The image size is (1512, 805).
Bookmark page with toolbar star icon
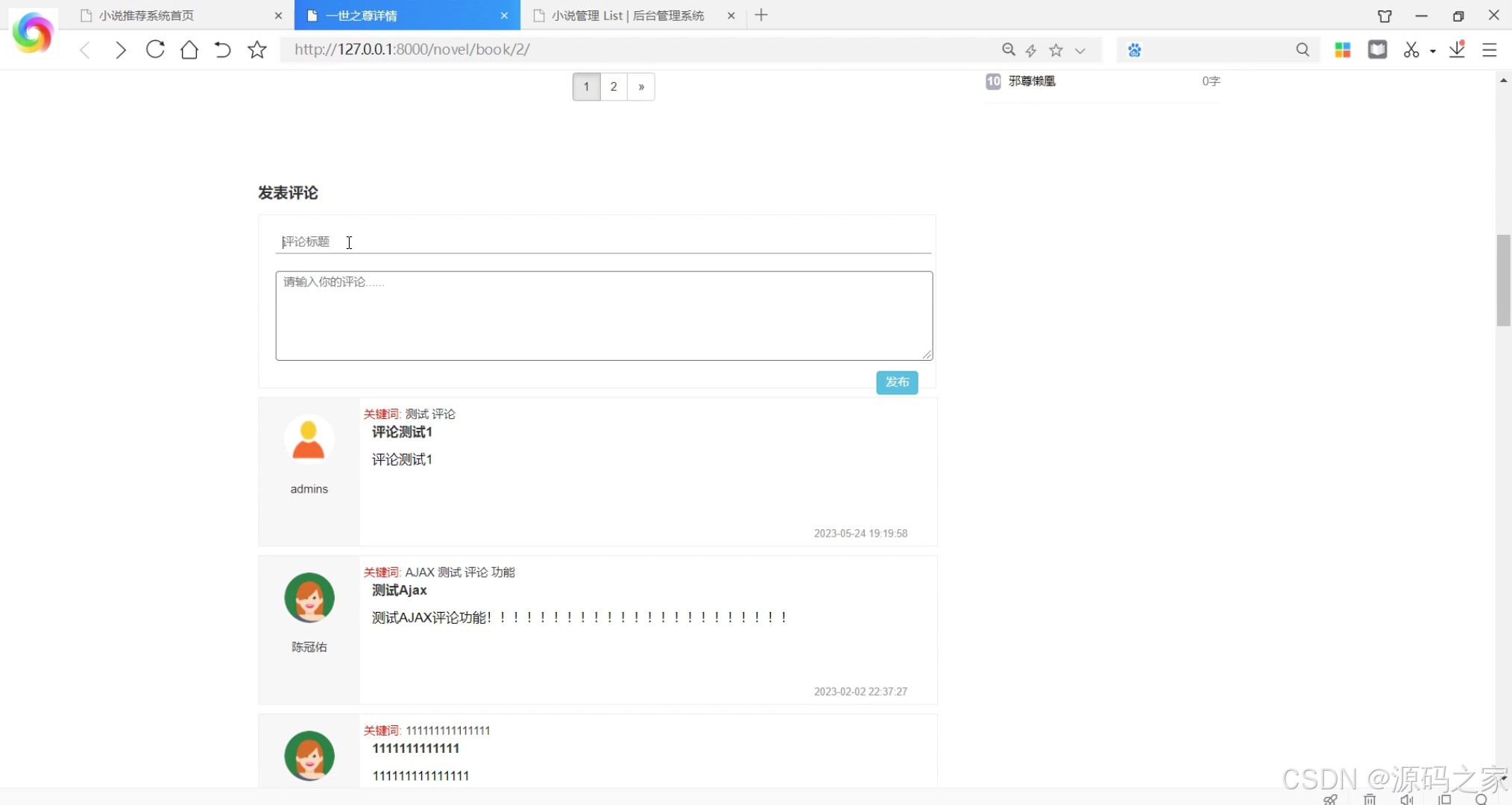coord(257,50)
